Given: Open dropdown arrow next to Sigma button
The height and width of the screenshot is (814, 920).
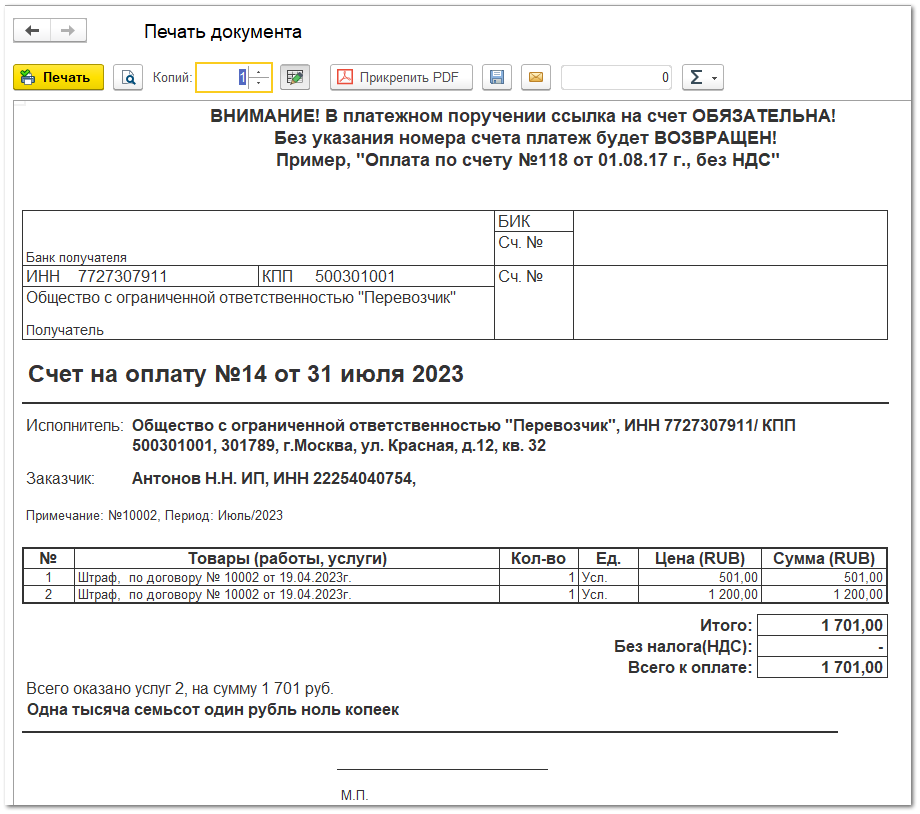Looking at the screenshot, I should [x=714, y=78].
